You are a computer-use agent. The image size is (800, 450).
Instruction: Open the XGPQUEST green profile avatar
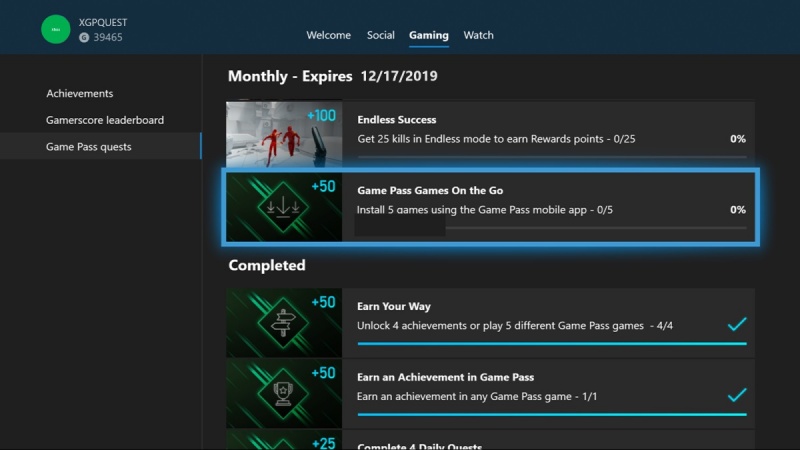(56, 29)
